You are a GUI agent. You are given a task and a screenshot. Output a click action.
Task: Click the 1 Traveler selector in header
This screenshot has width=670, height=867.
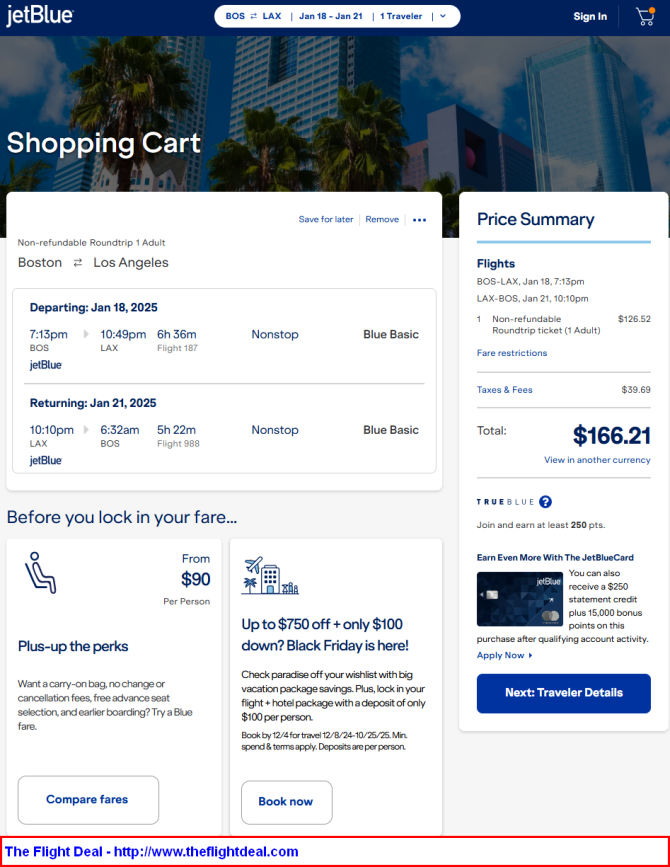[401, 16]
